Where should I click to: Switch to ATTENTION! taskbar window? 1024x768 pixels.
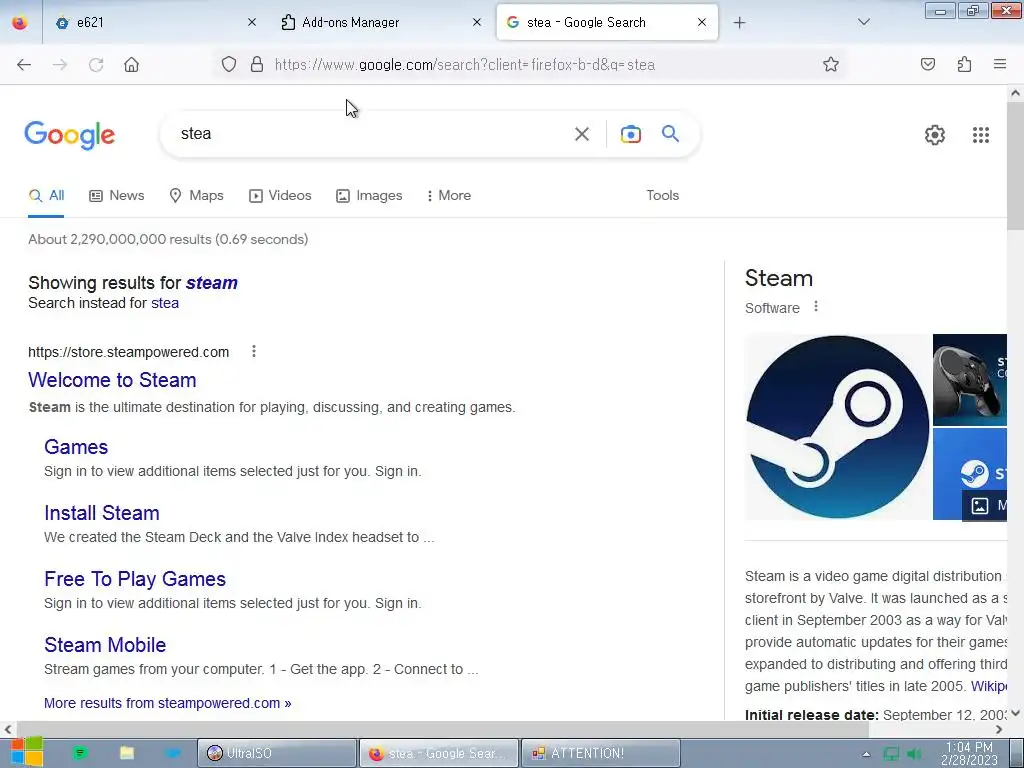(x=600, y=753)
